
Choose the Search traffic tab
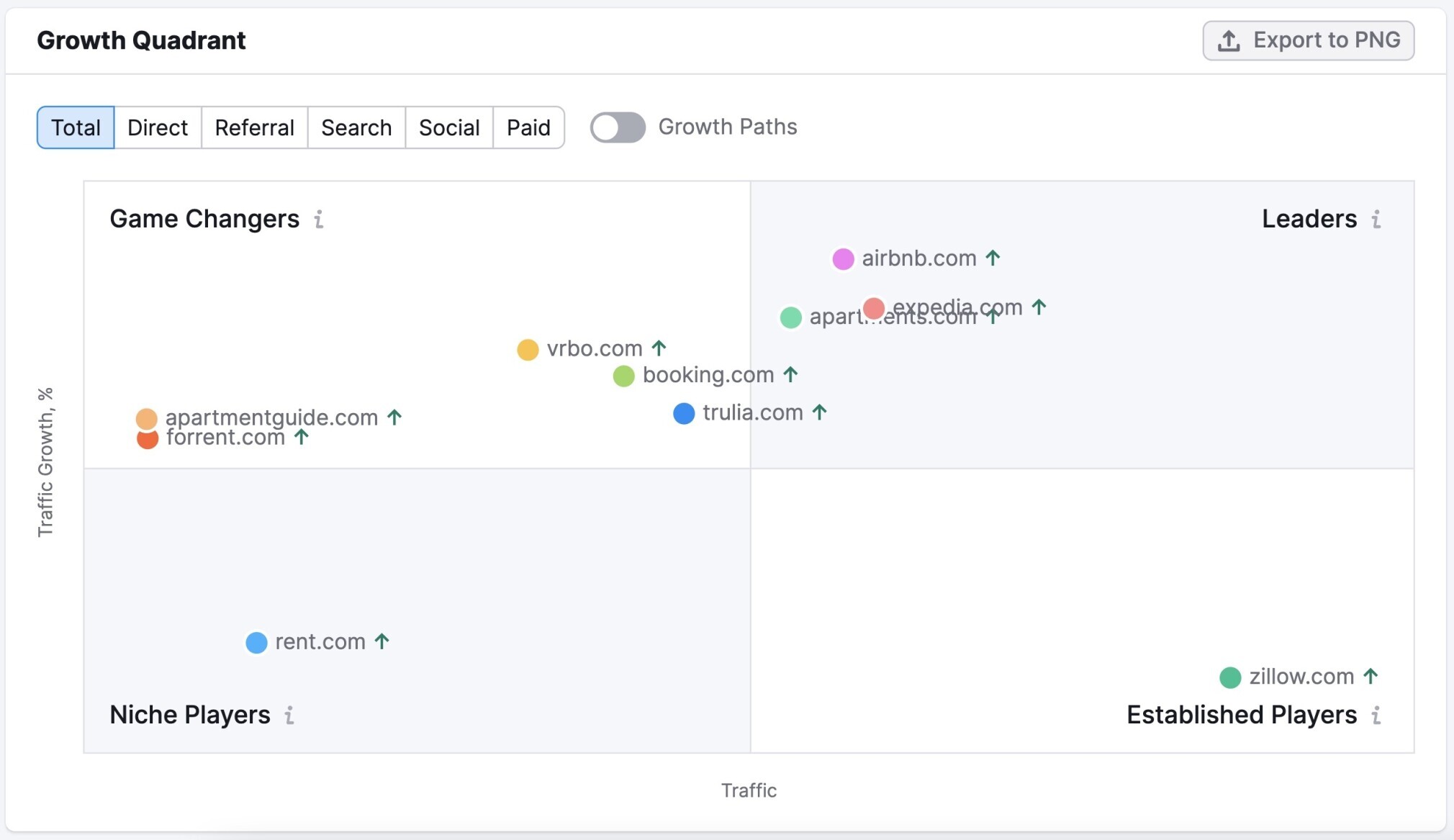pos(356,127)
